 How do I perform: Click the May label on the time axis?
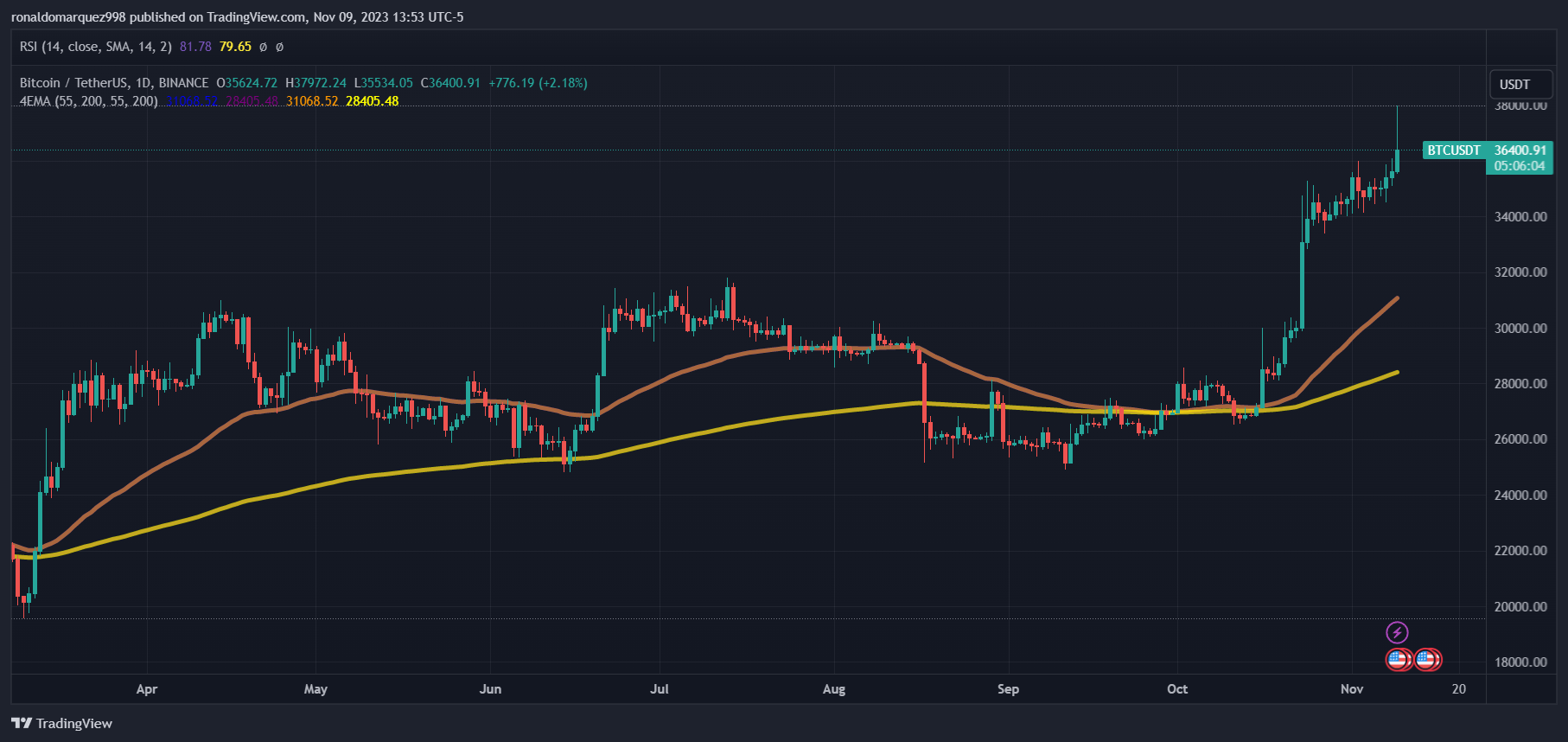[316, 689]
